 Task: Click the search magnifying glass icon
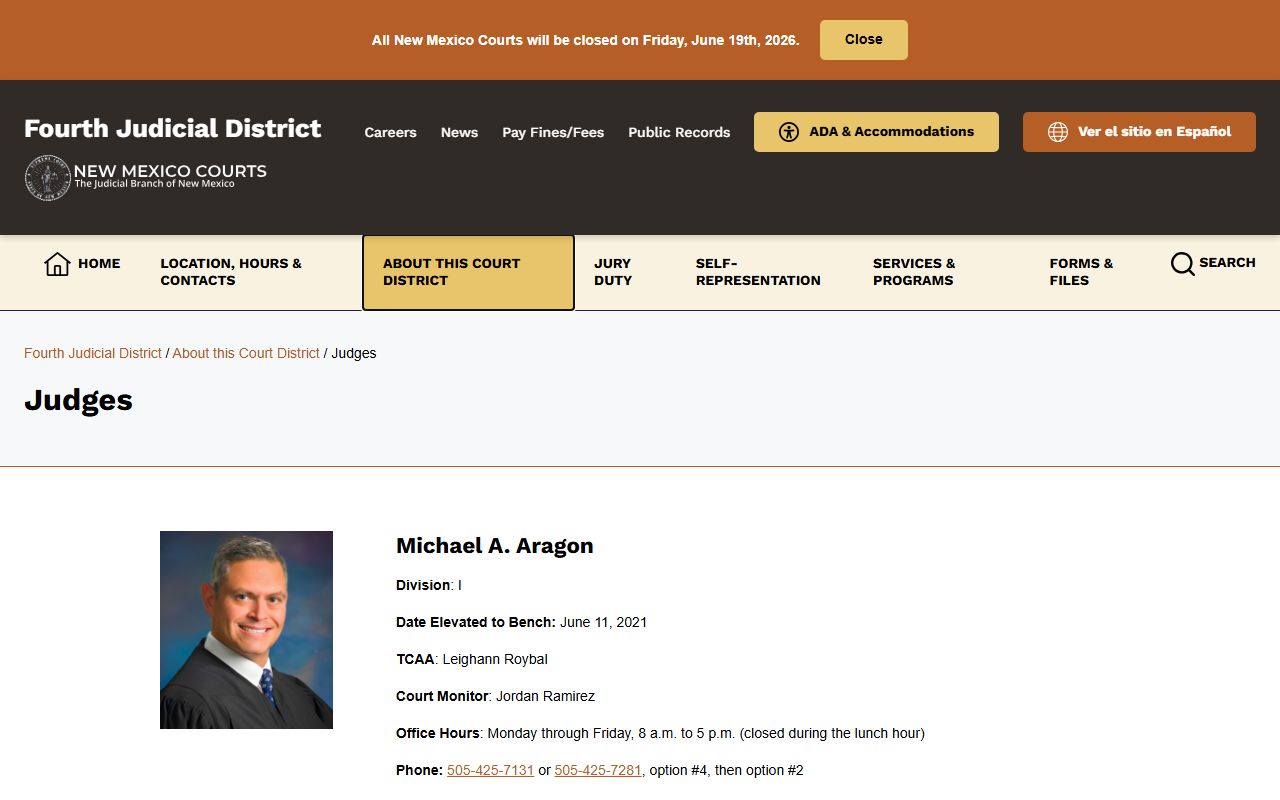tap(1182, 264)
